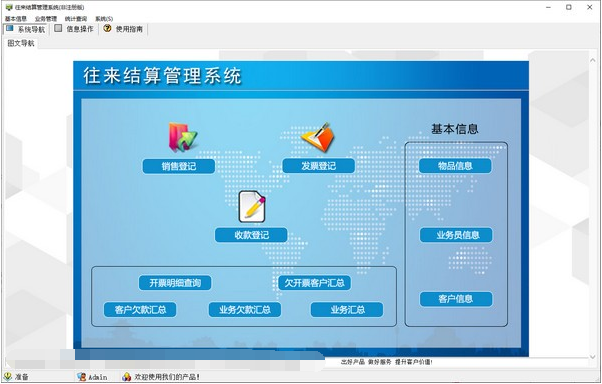The height and width of the screenshot is (384, 602).
Task: Switch to the 信息操作 toolbar tab
Action: pyautogui.click(x=74, y=29)
